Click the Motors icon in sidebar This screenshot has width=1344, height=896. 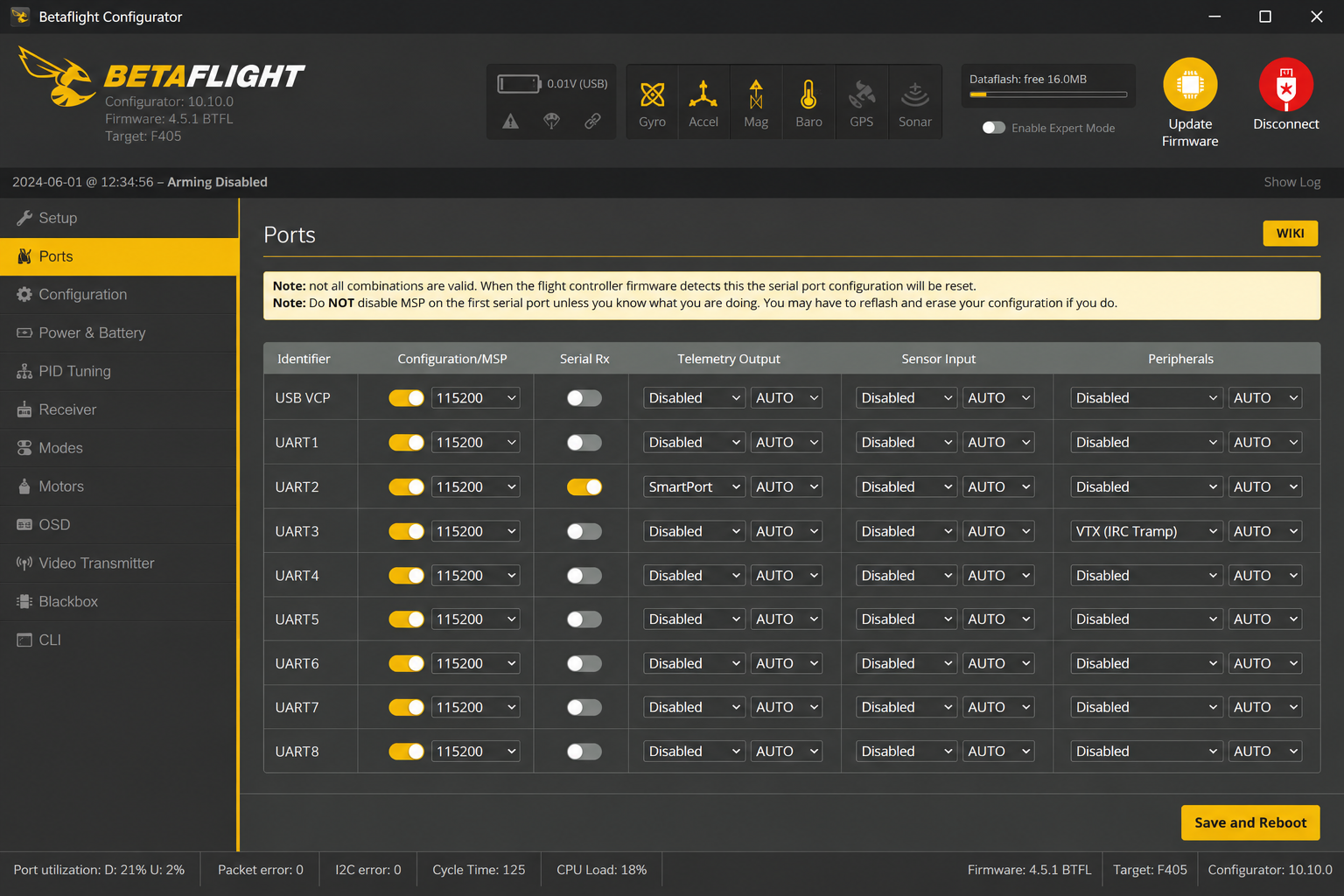coord(24,486)
